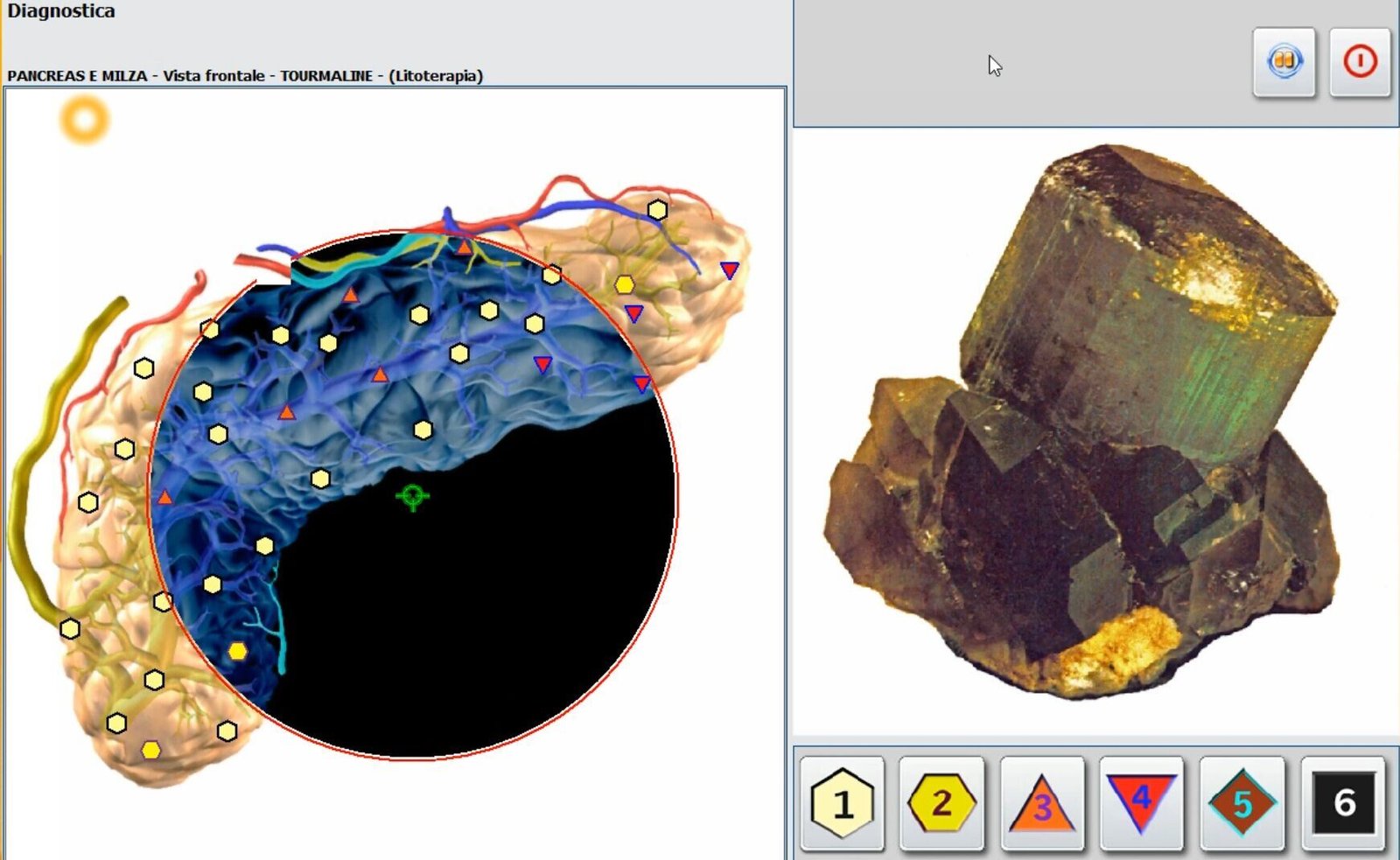Click red inverted triangle at pancreas far-right tip
Screen dimensions: 1400x860
[729, 270]
